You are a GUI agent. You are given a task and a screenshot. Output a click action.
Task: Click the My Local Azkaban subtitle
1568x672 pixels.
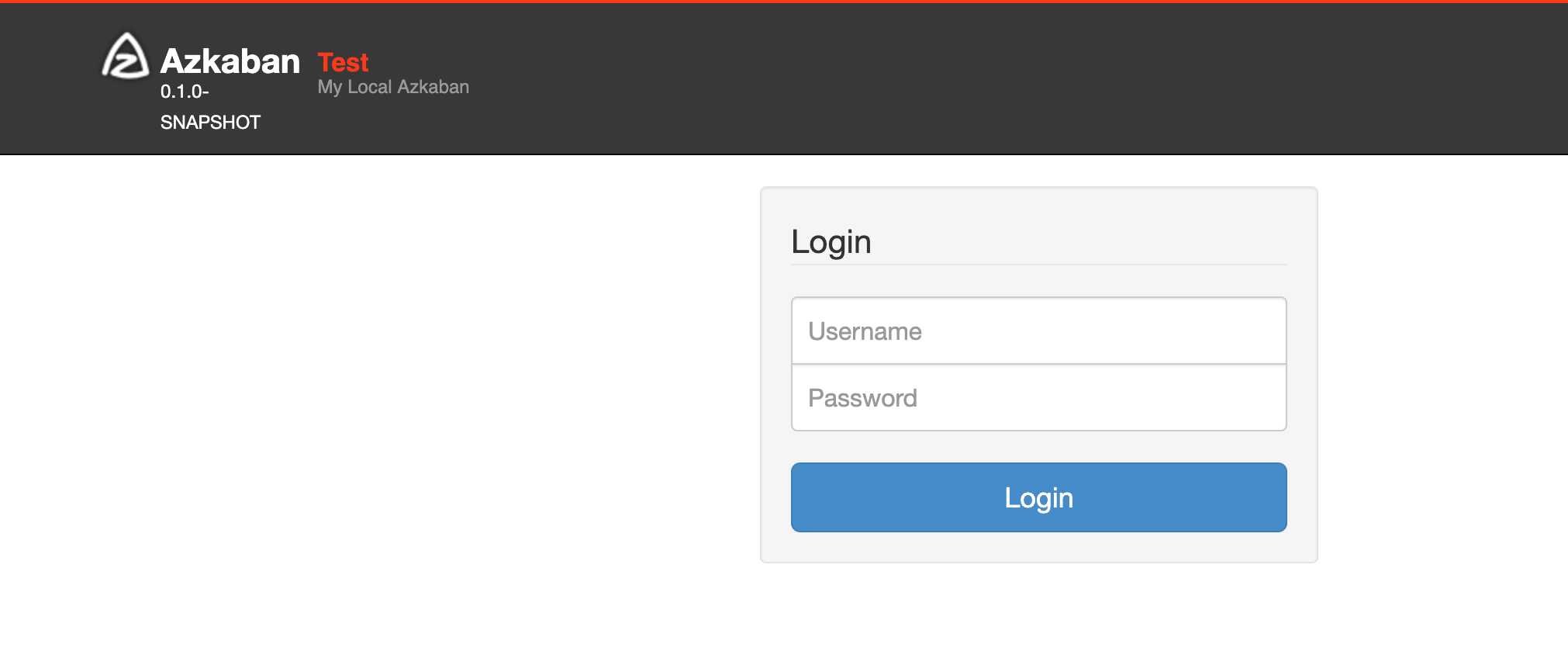click(x=393, y=87)
